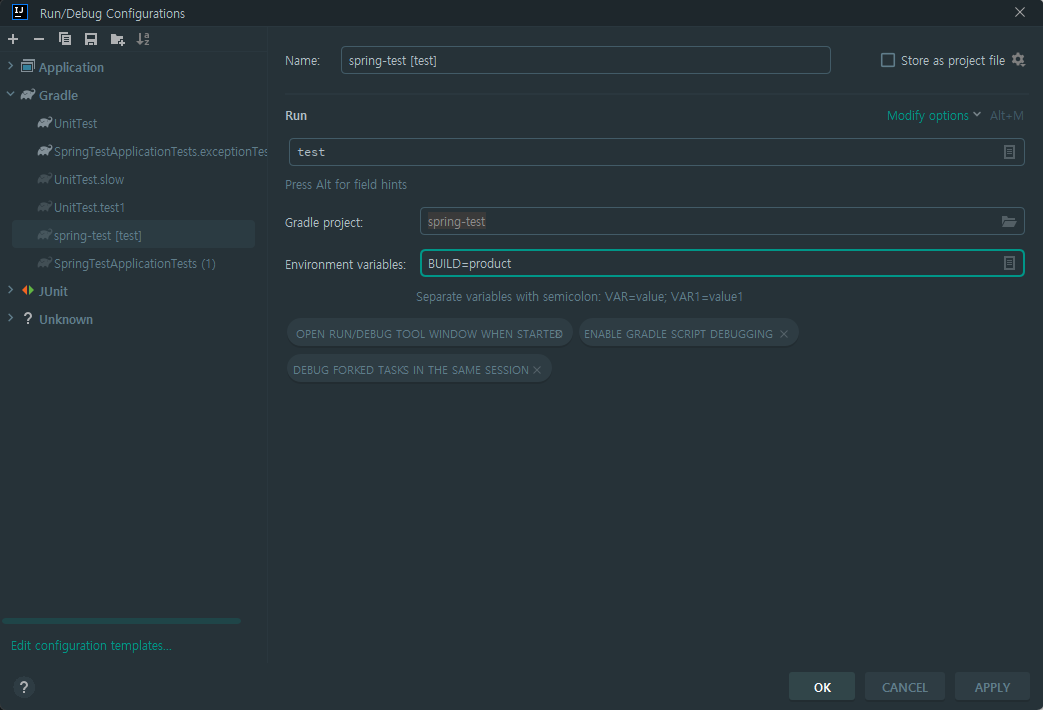Create a new folder with the folder-plus icon
The height and width of the screenshot is (710, 1043).
[118, 39]
